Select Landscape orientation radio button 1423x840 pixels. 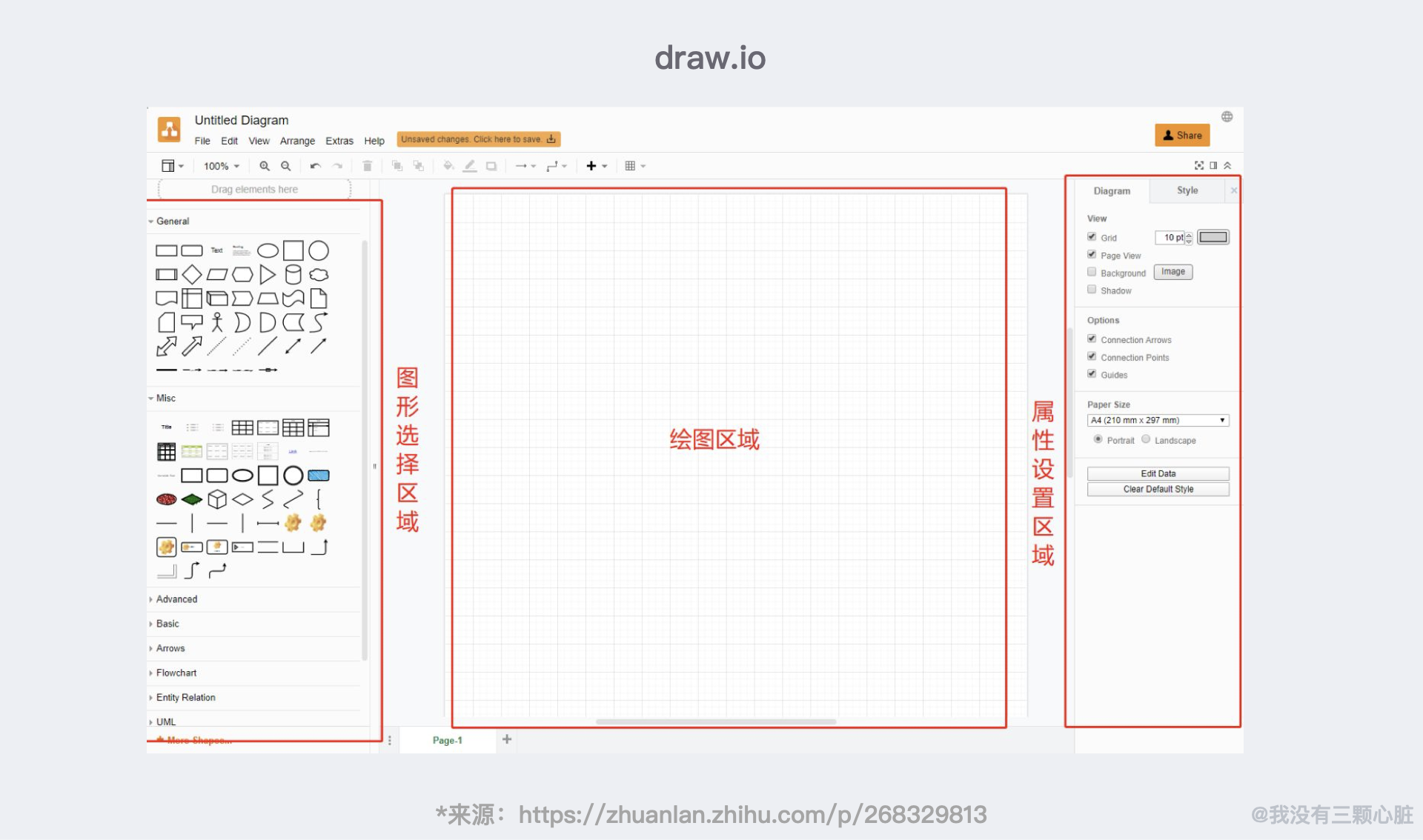point(1146,439)
